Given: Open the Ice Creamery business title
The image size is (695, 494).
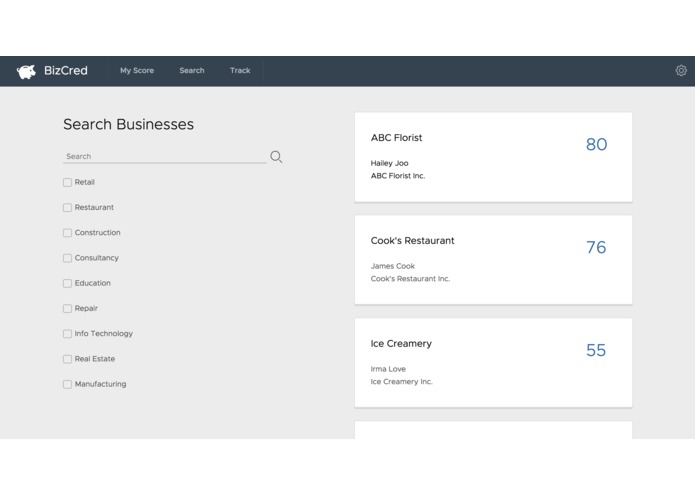Looking at the screenshot, I should (401, 344).
